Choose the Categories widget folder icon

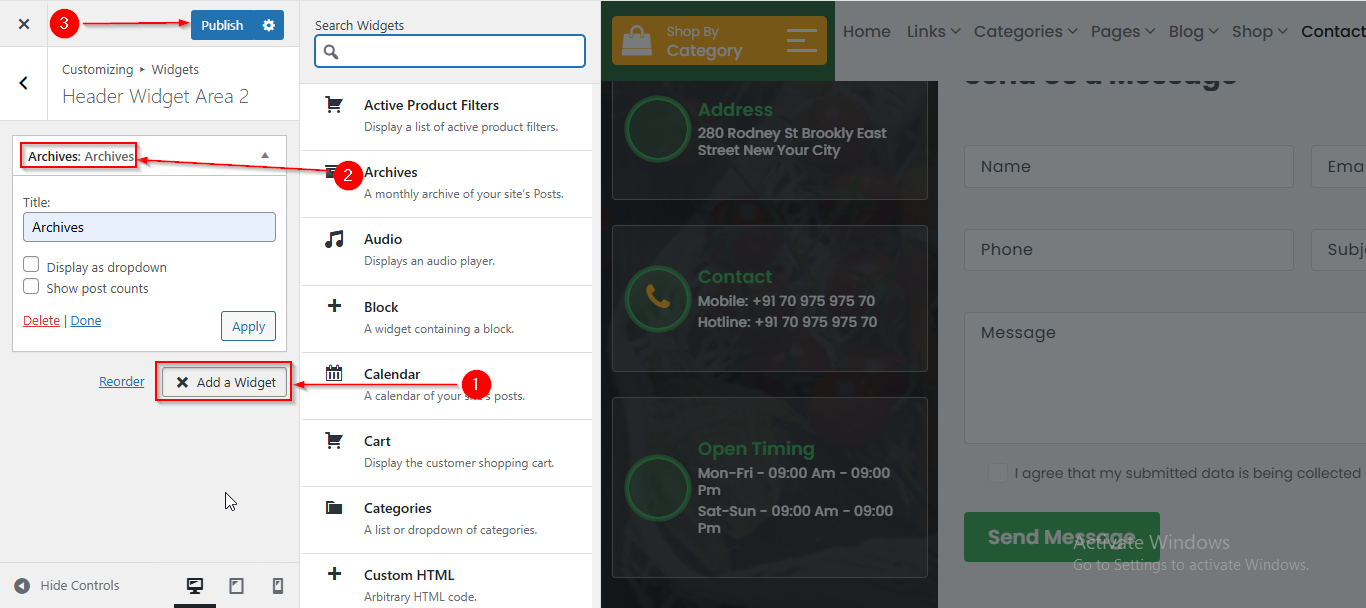[x=334, y=508]
